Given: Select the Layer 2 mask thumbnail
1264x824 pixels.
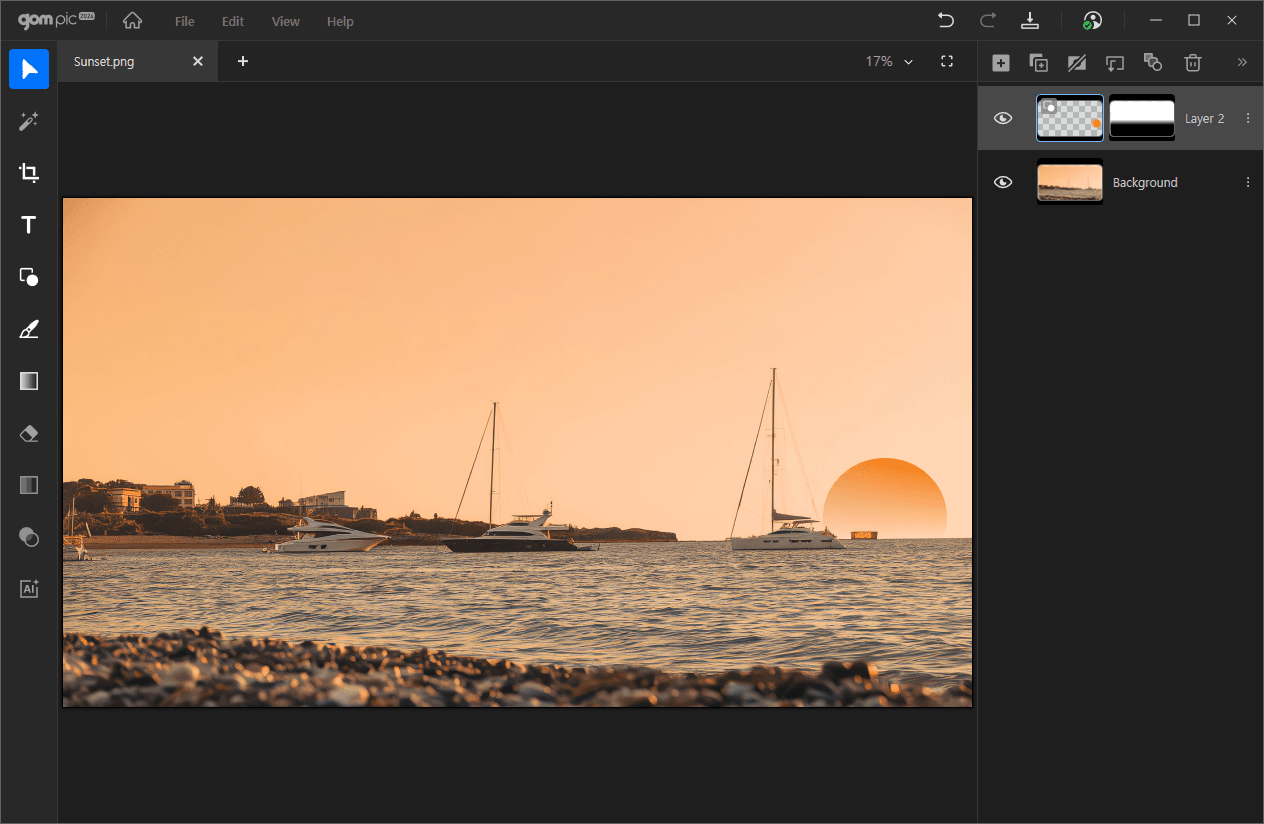Looking at the screenshot, I should (x=1142, y=118).
